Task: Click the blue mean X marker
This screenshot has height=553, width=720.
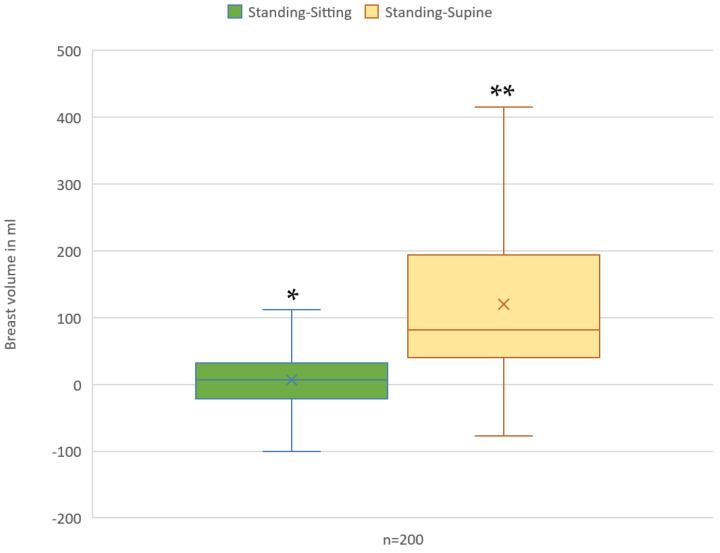Action: click(x=292, y=380)
